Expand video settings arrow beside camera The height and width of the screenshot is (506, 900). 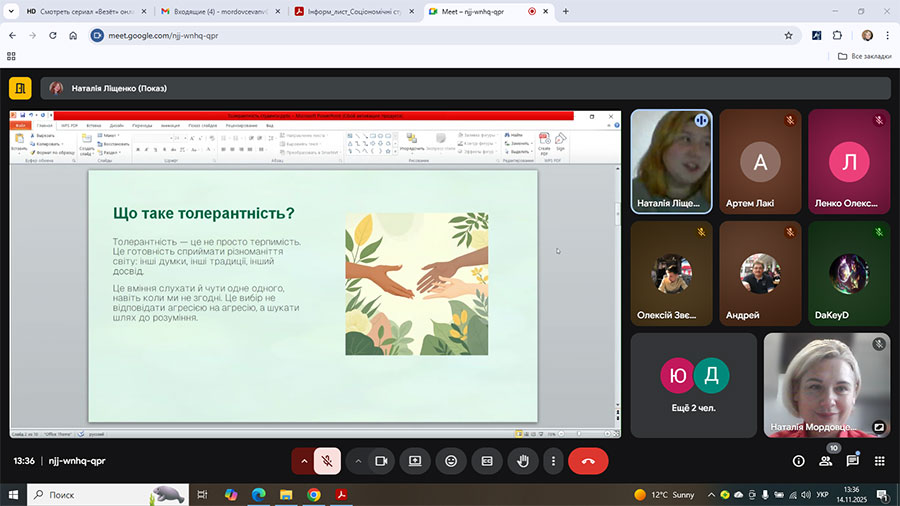[x=358, y=461]
